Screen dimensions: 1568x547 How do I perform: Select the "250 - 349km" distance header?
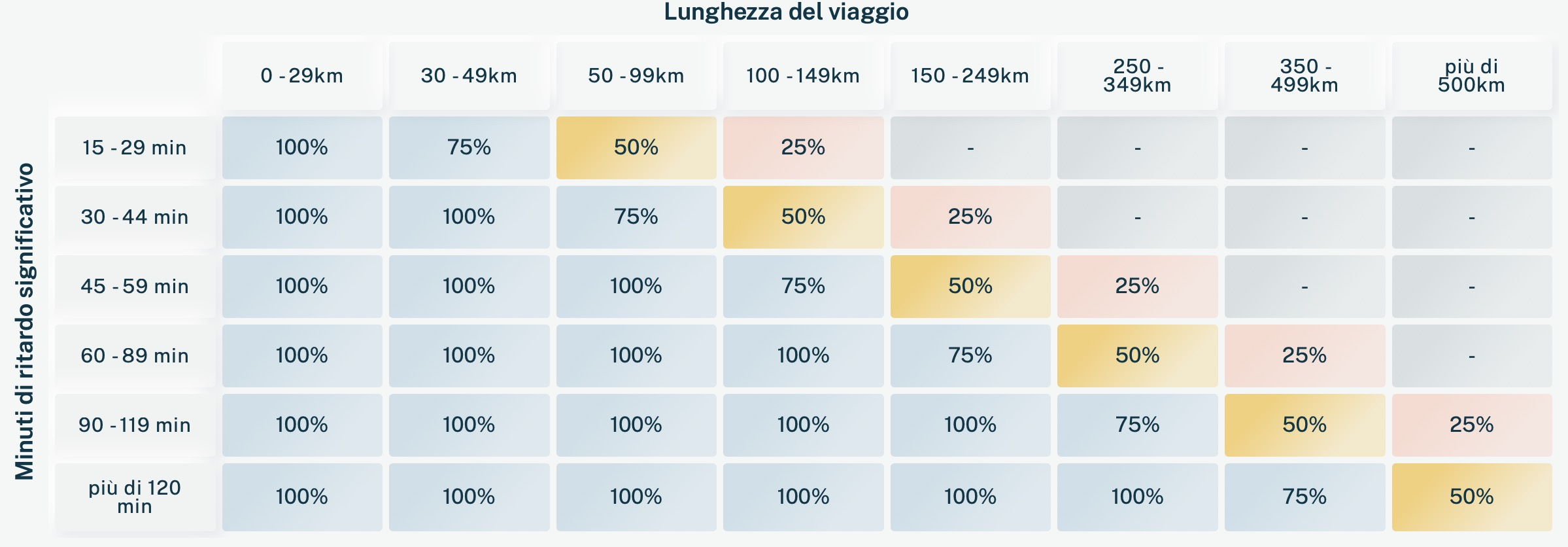pyautogui.click(x=1137, y=76)
